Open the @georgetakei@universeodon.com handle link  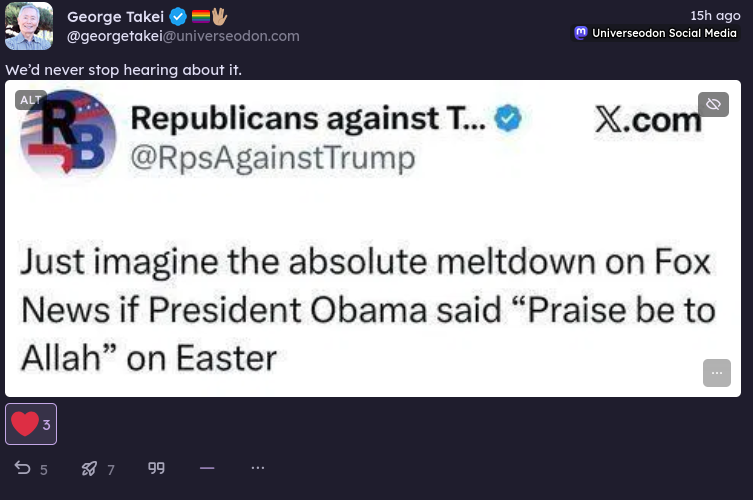(x=183, y=36)
